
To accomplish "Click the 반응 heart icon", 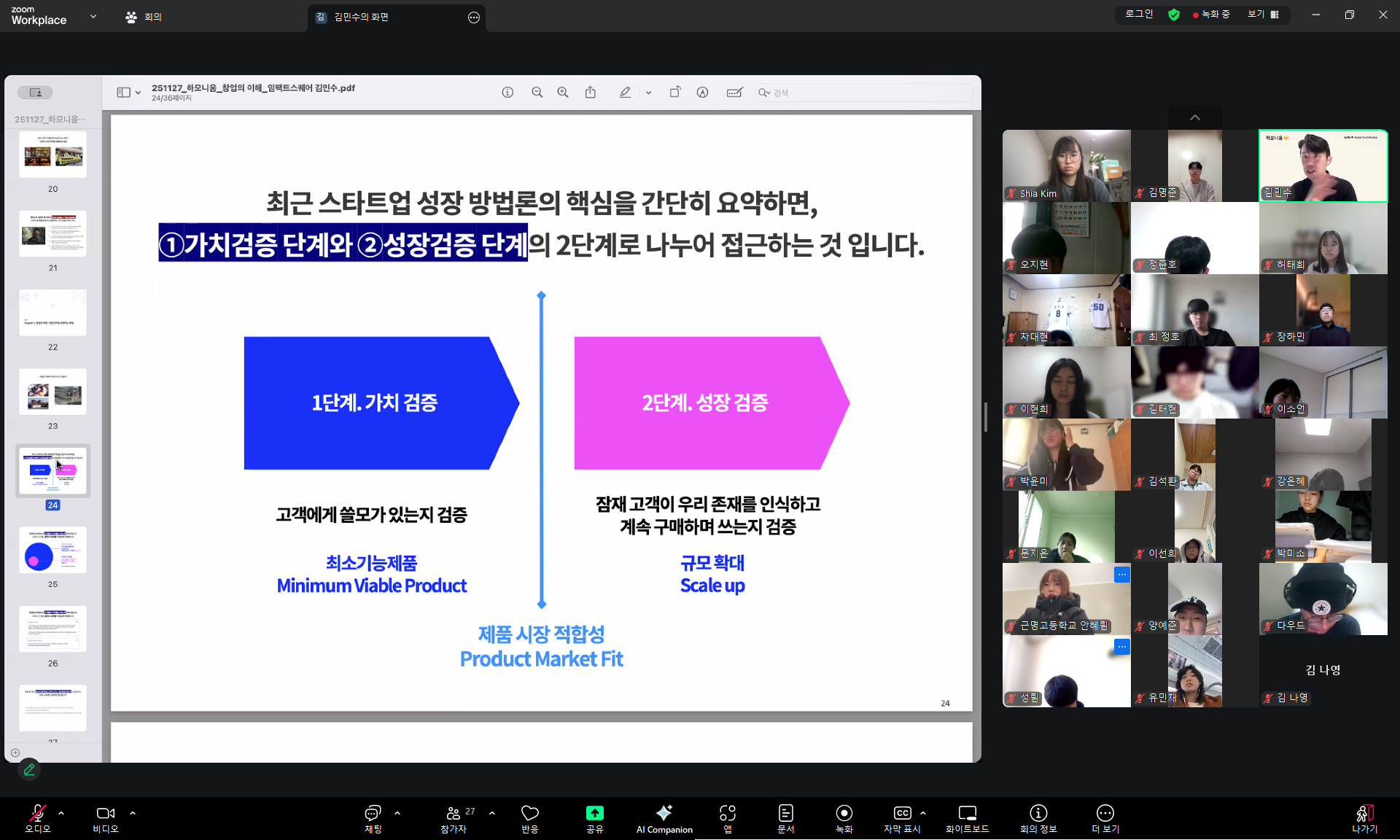I will coord(530,817).
